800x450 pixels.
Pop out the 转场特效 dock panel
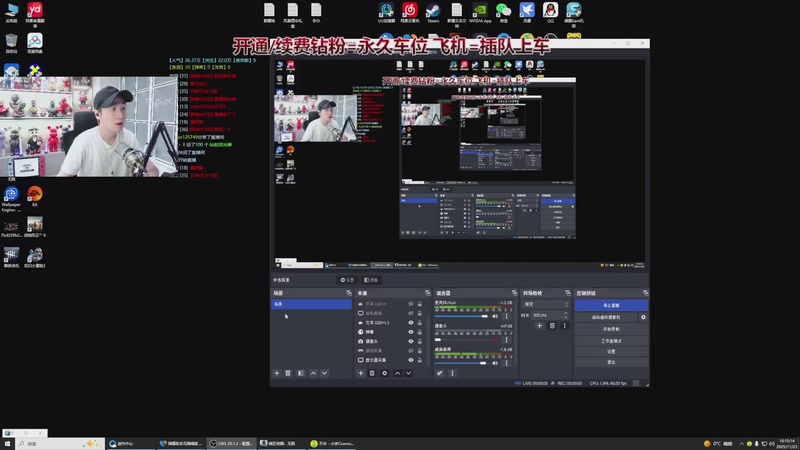567,293
